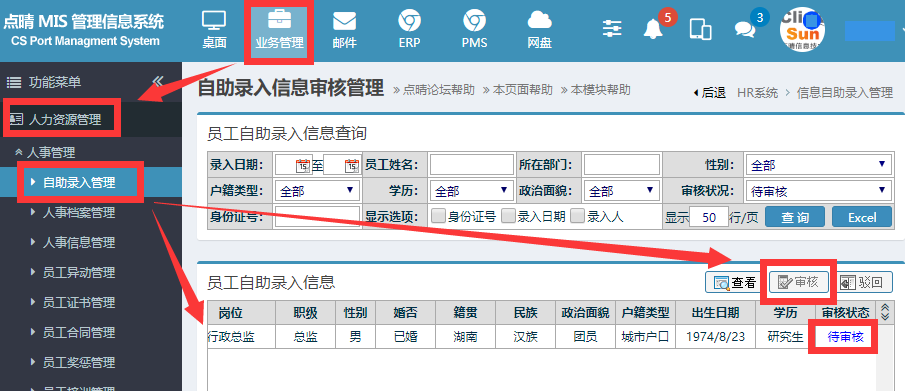Screen dimensions: 905x391
Task: Click the notification bell icon
Action: point(653,28)
